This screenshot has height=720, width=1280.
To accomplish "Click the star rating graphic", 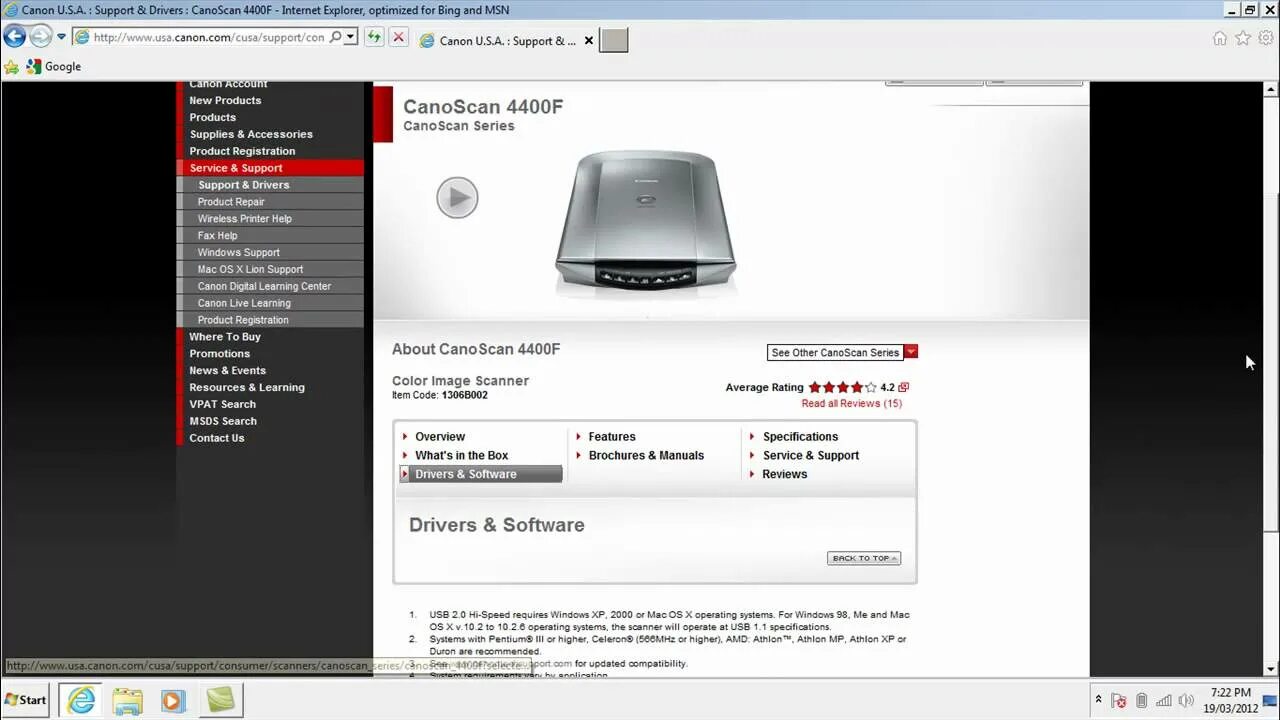I will 842,387.
